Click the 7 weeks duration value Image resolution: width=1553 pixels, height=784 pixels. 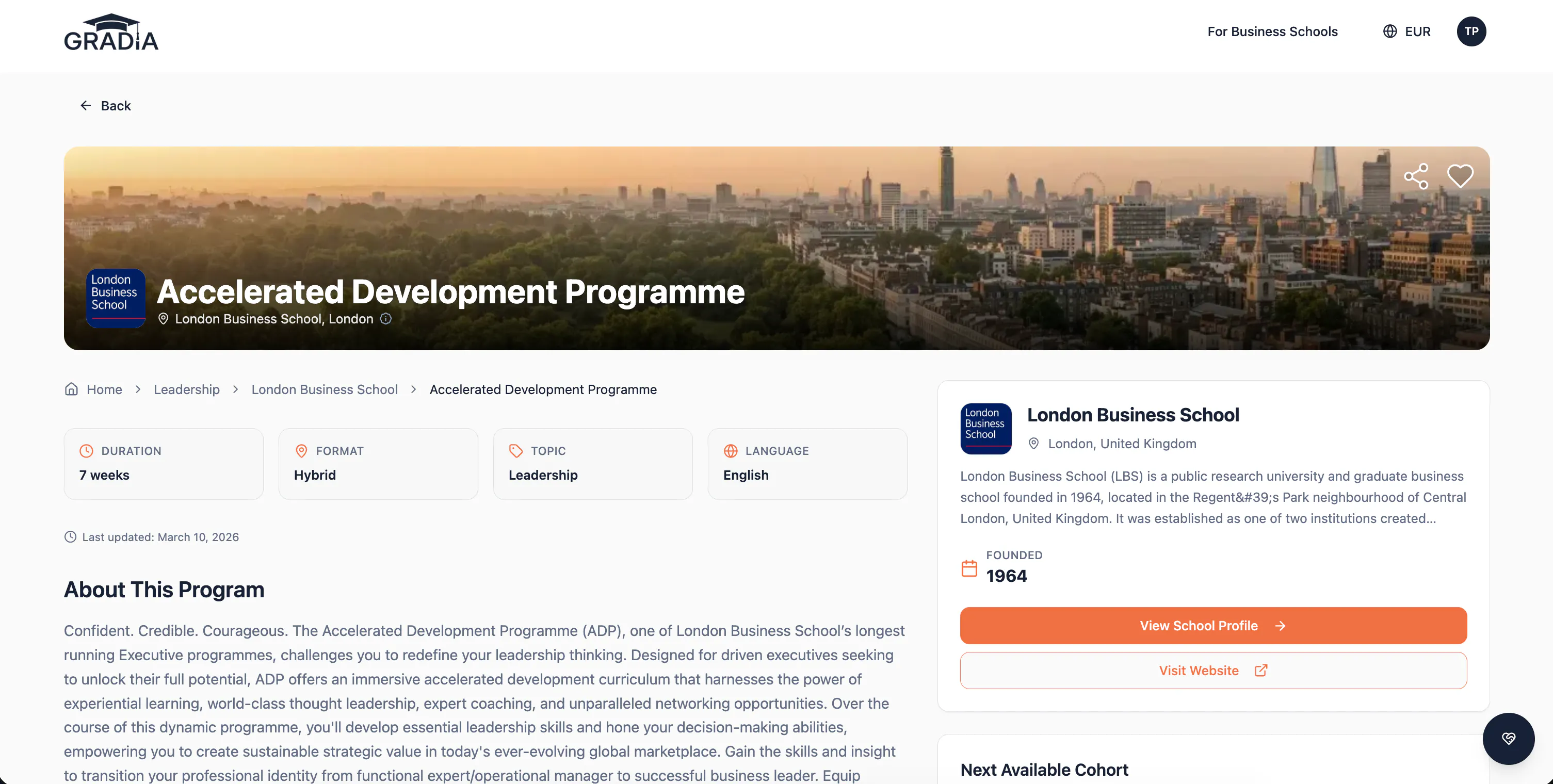click(104, 475)
